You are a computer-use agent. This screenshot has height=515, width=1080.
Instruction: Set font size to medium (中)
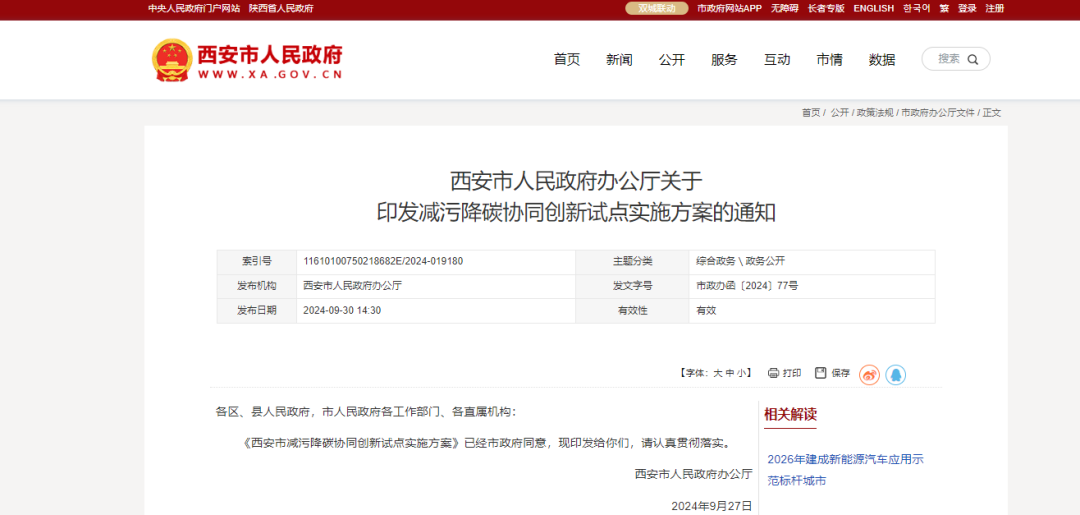pyautogui.click(x=730, y=373)
